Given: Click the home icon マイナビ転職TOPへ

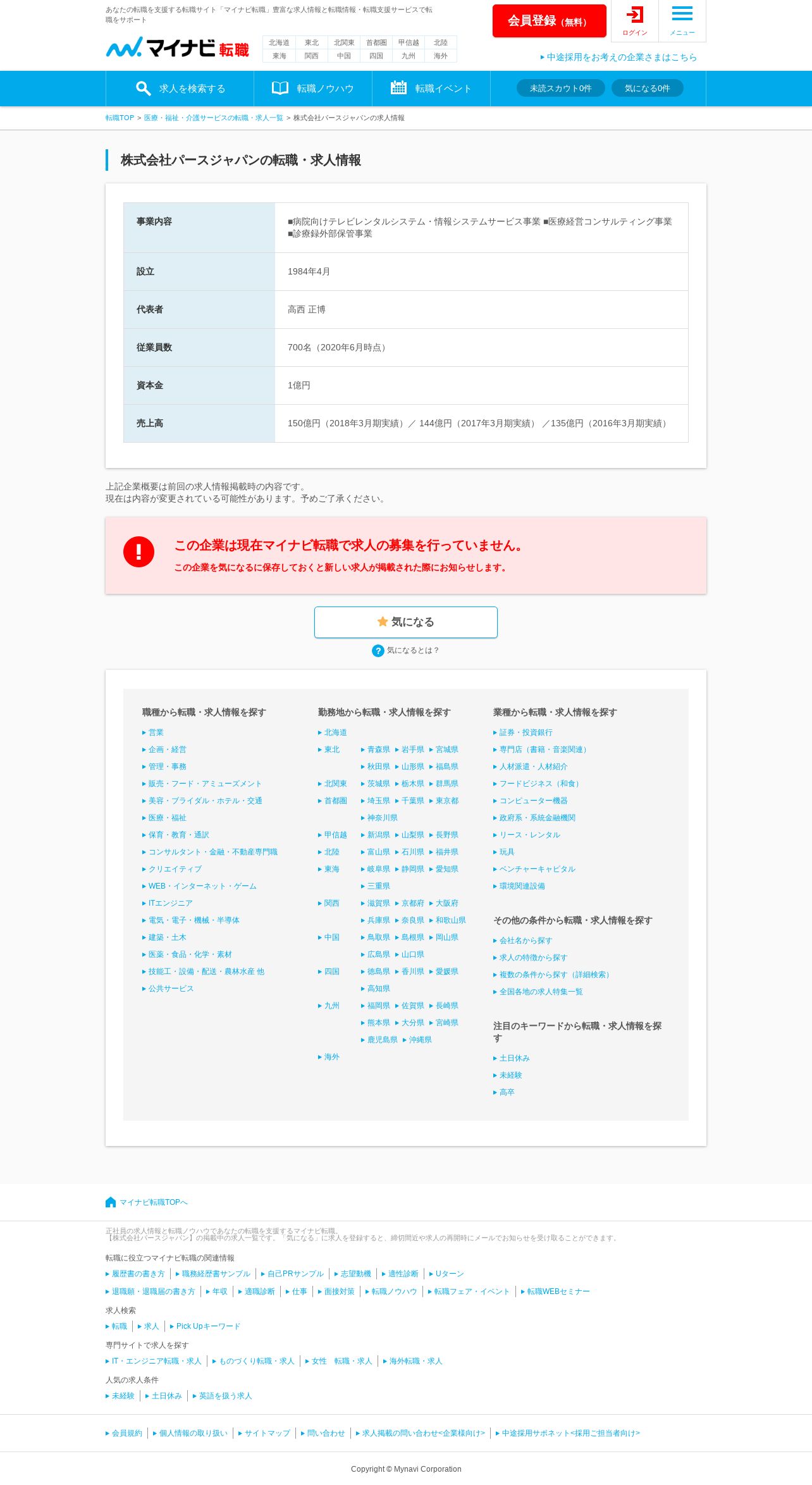Looking at the screenshot, I should pyautogui.click(x=111, y=1202).
